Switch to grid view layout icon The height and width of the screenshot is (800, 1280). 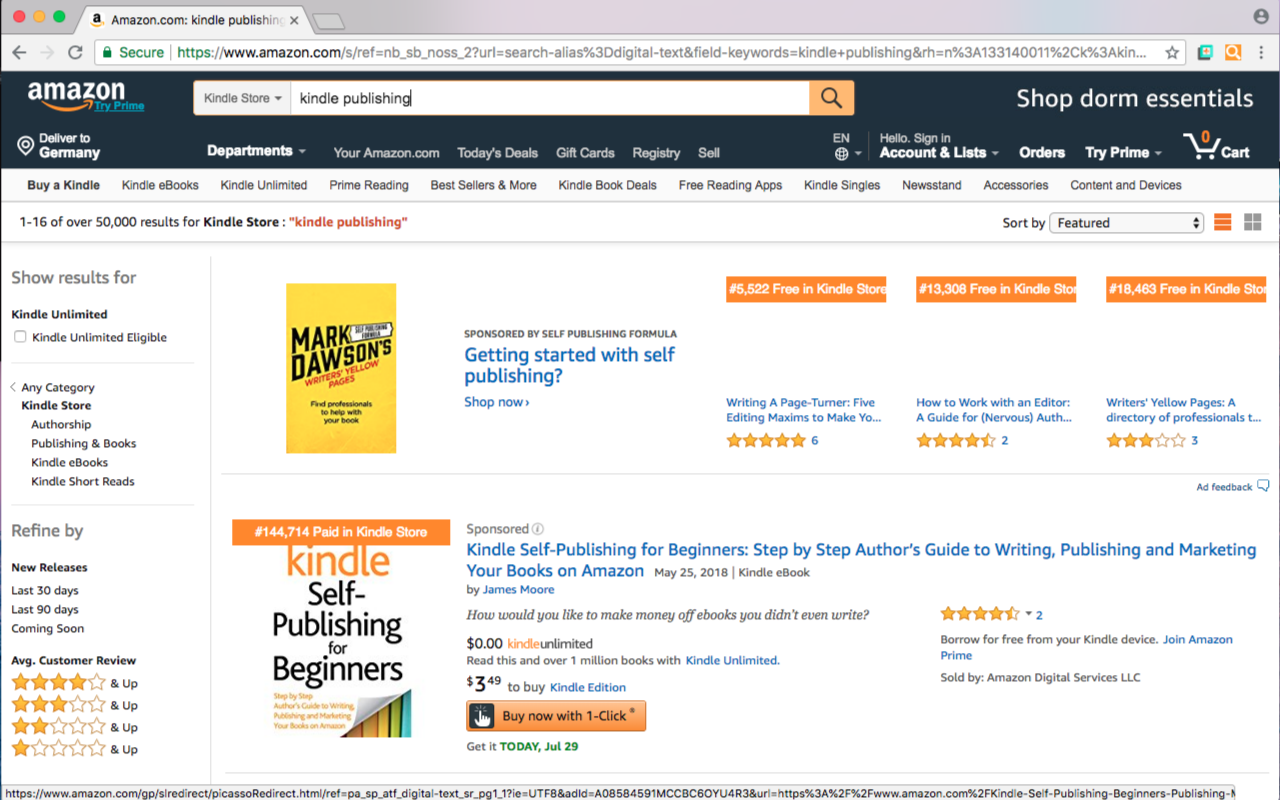1252,222
